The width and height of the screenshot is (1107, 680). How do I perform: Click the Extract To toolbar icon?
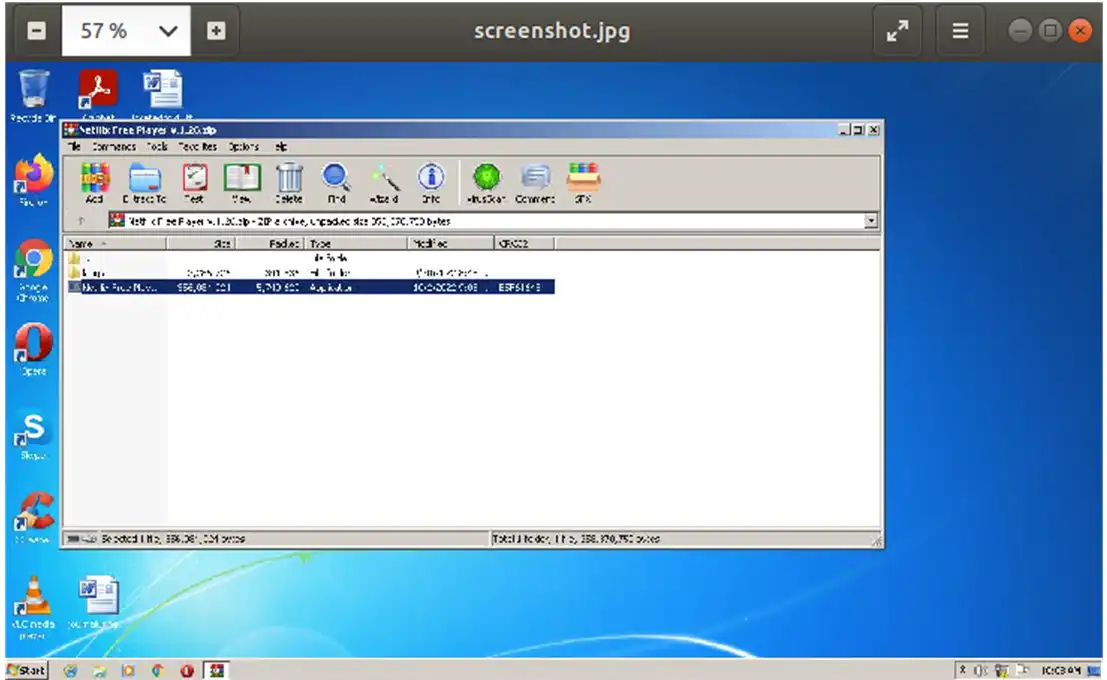coord(145,183)
